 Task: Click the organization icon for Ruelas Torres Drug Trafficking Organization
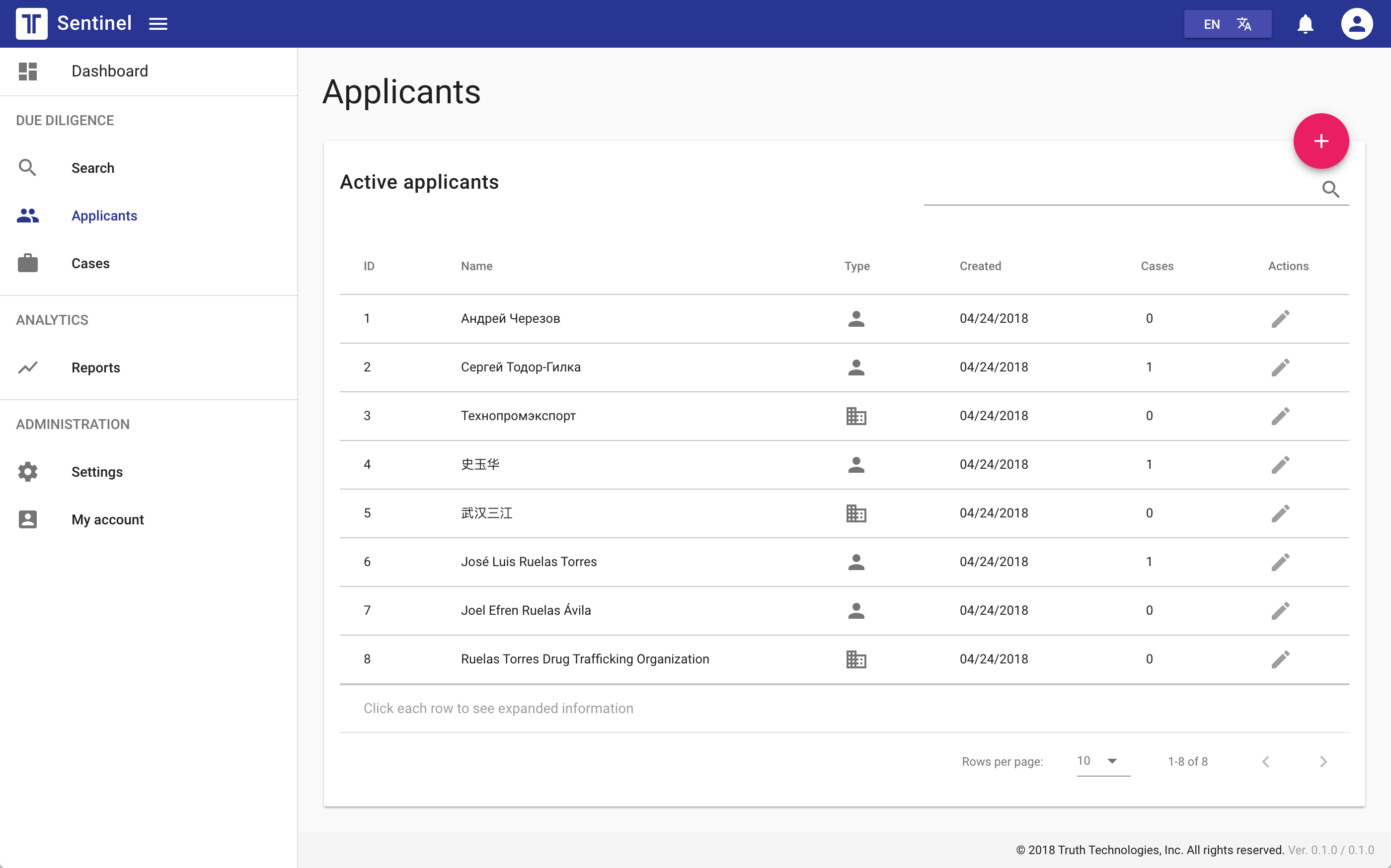tap(855, 659)
